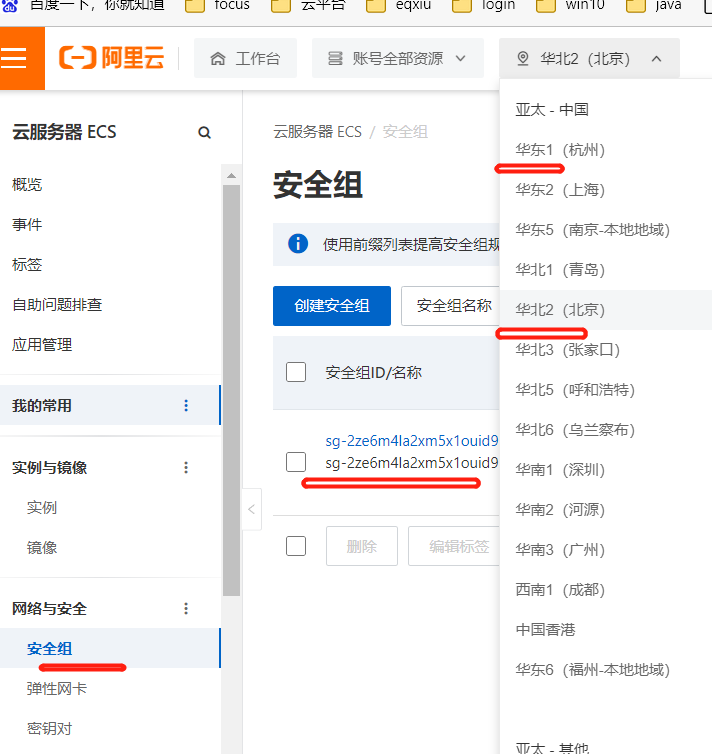The image size is (712, 754).
Task: Open the login bookmark folder
Action: 484,5
